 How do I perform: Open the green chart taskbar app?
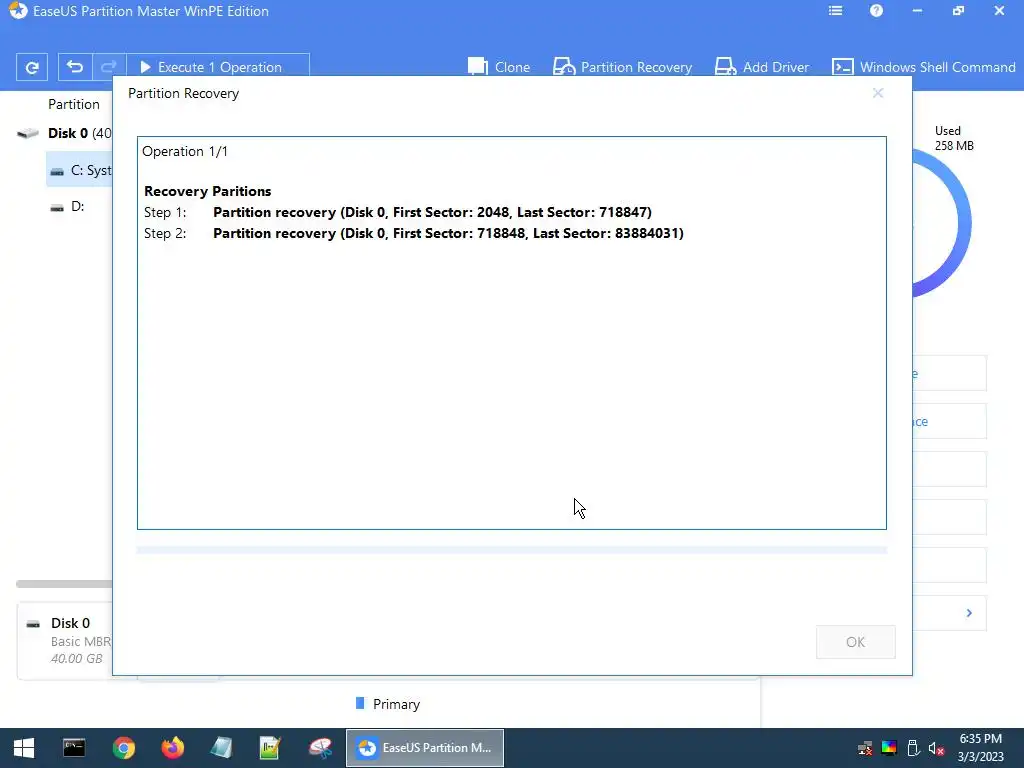click(x=270, y=748)
